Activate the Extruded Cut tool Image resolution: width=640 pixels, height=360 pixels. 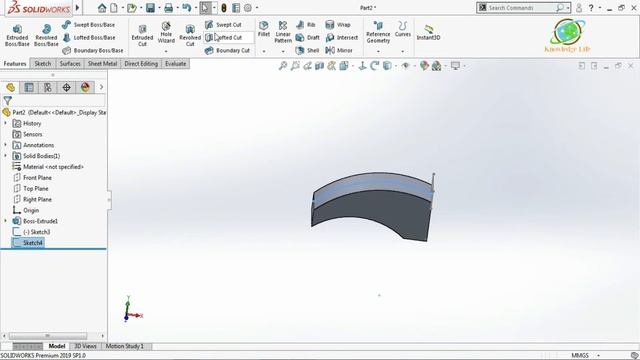[x=142, y=35]
